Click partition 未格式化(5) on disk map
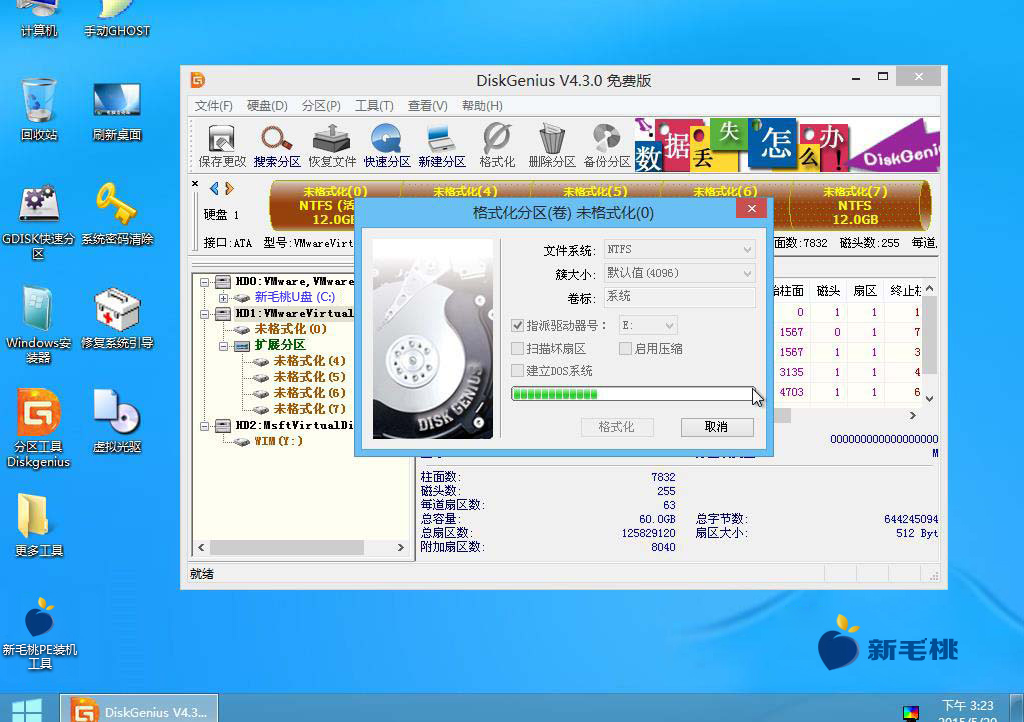Image resolution: width=1024 pixels, height=722 pixels. (x=596, y=191)
